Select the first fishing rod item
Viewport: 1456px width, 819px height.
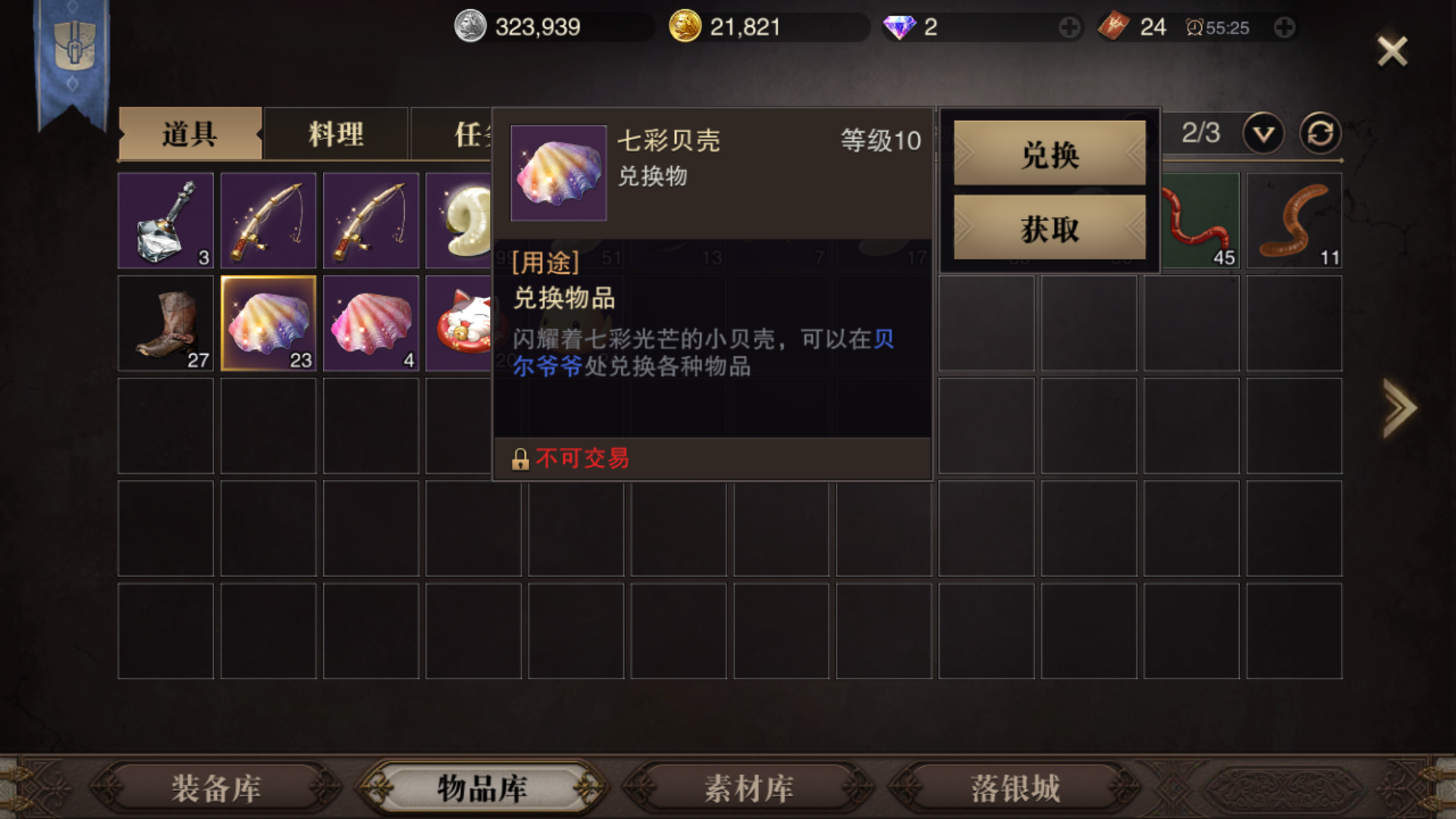(268, 221)
